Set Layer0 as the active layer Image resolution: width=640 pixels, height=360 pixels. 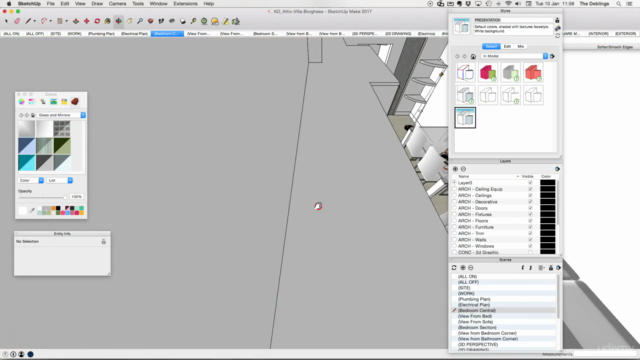[x=454, y=183]
